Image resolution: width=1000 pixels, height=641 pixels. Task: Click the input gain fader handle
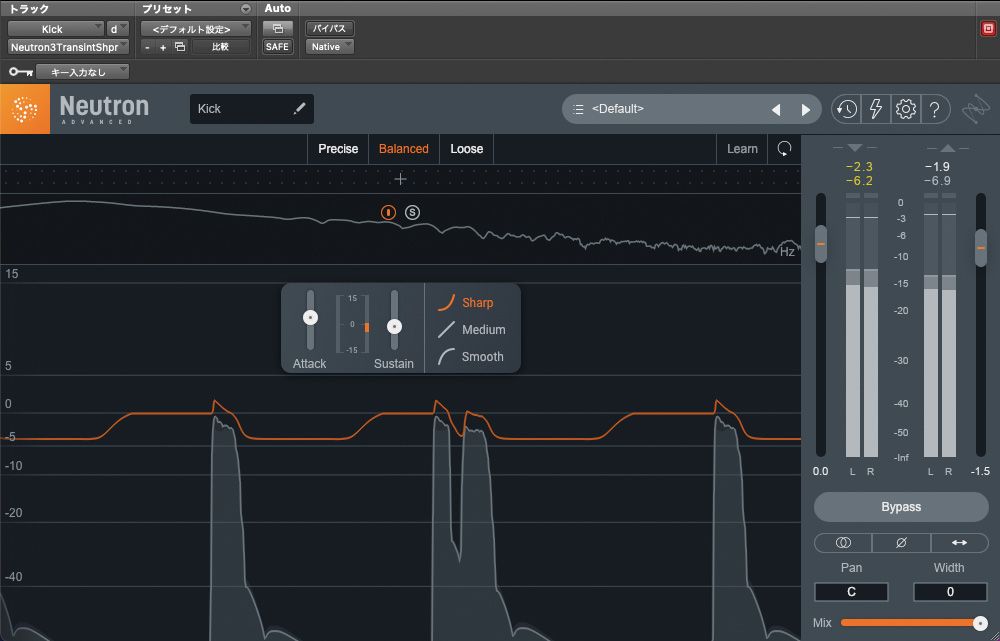(821, 244)
